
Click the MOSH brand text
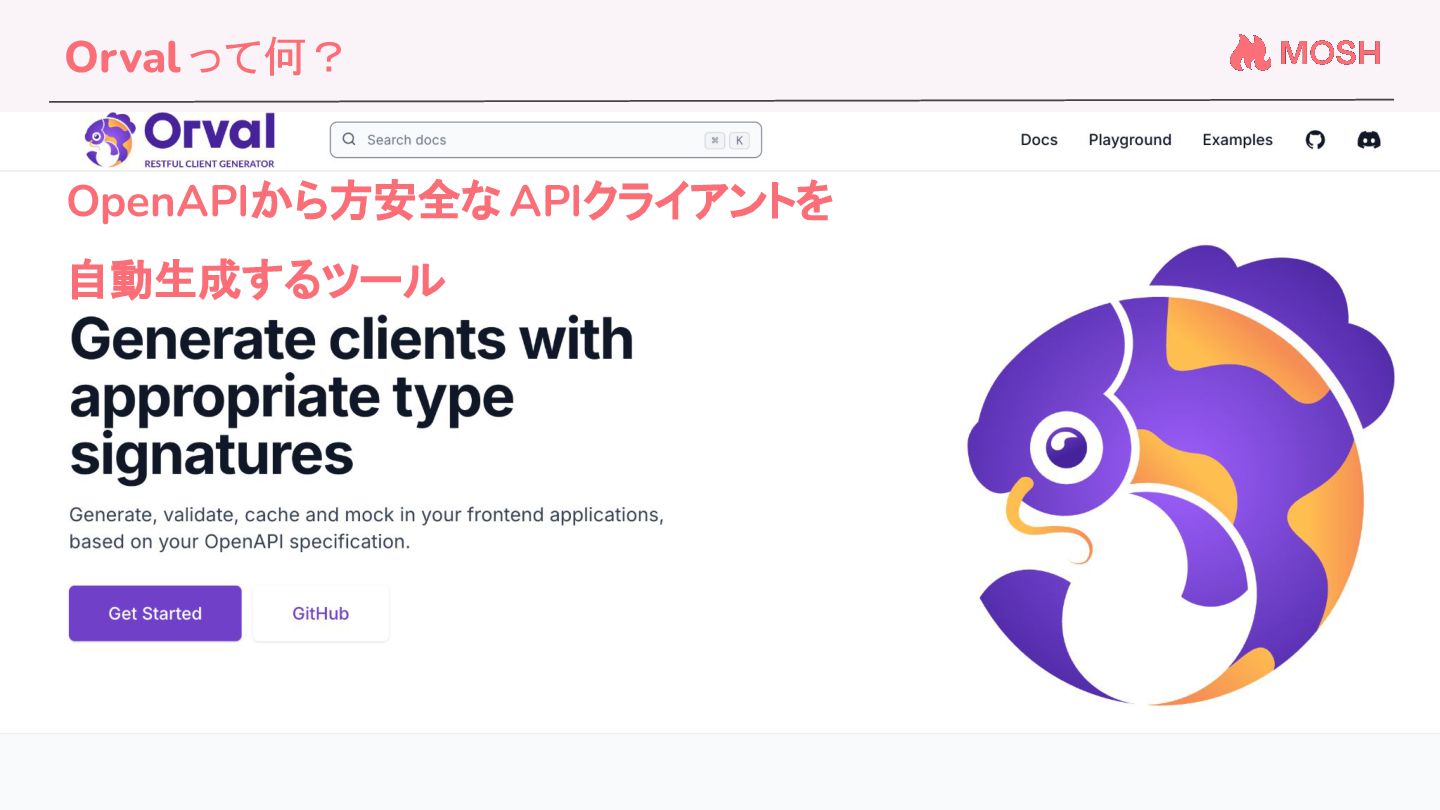coord(1330,53)
